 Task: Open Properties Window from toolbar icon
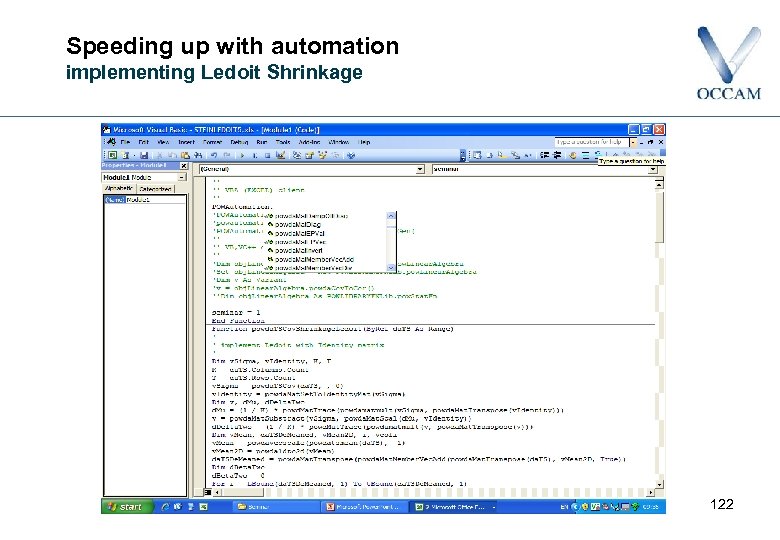(309, 155)
